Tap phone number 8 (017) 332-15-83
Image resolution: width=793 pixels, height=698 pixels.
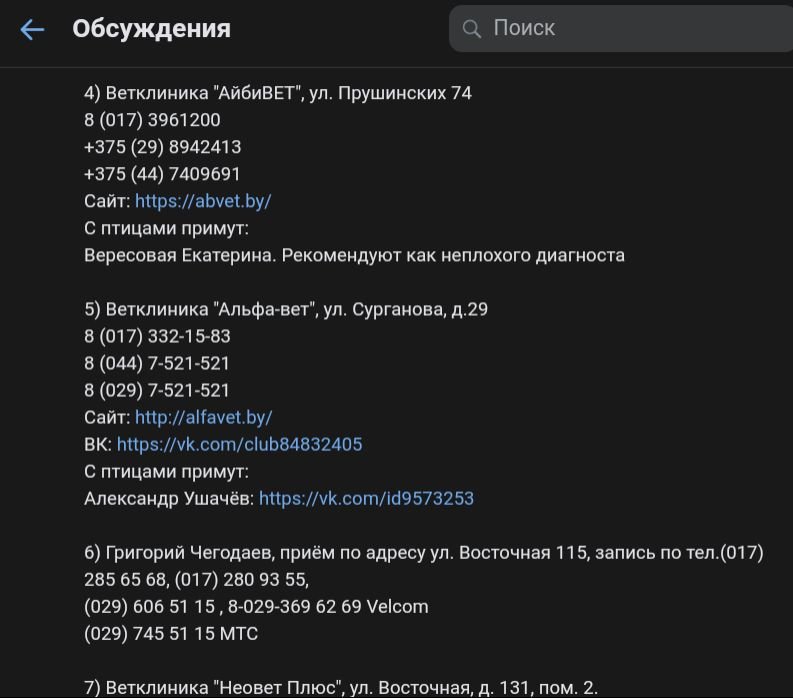coord(157,336)
